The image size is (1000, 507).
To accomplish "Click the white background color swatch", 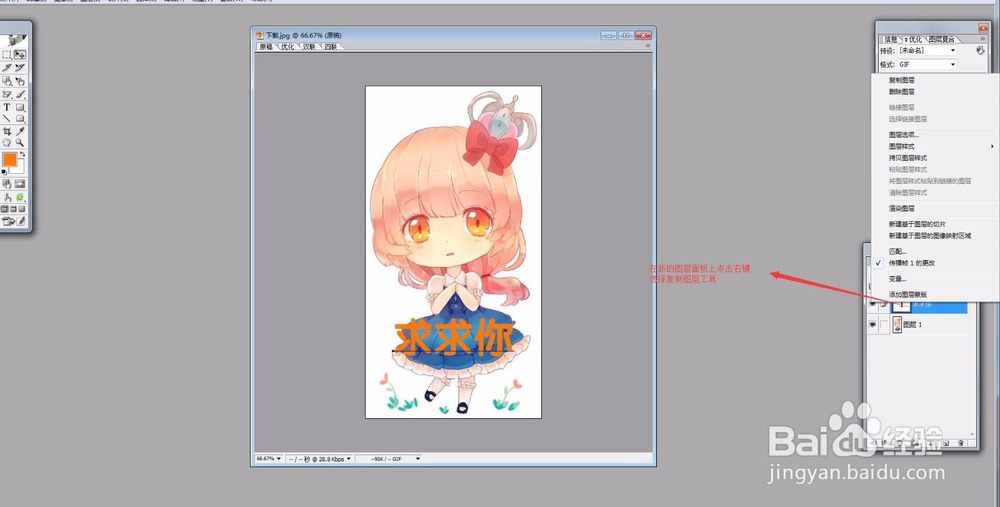I will click(x=19, y=168).
